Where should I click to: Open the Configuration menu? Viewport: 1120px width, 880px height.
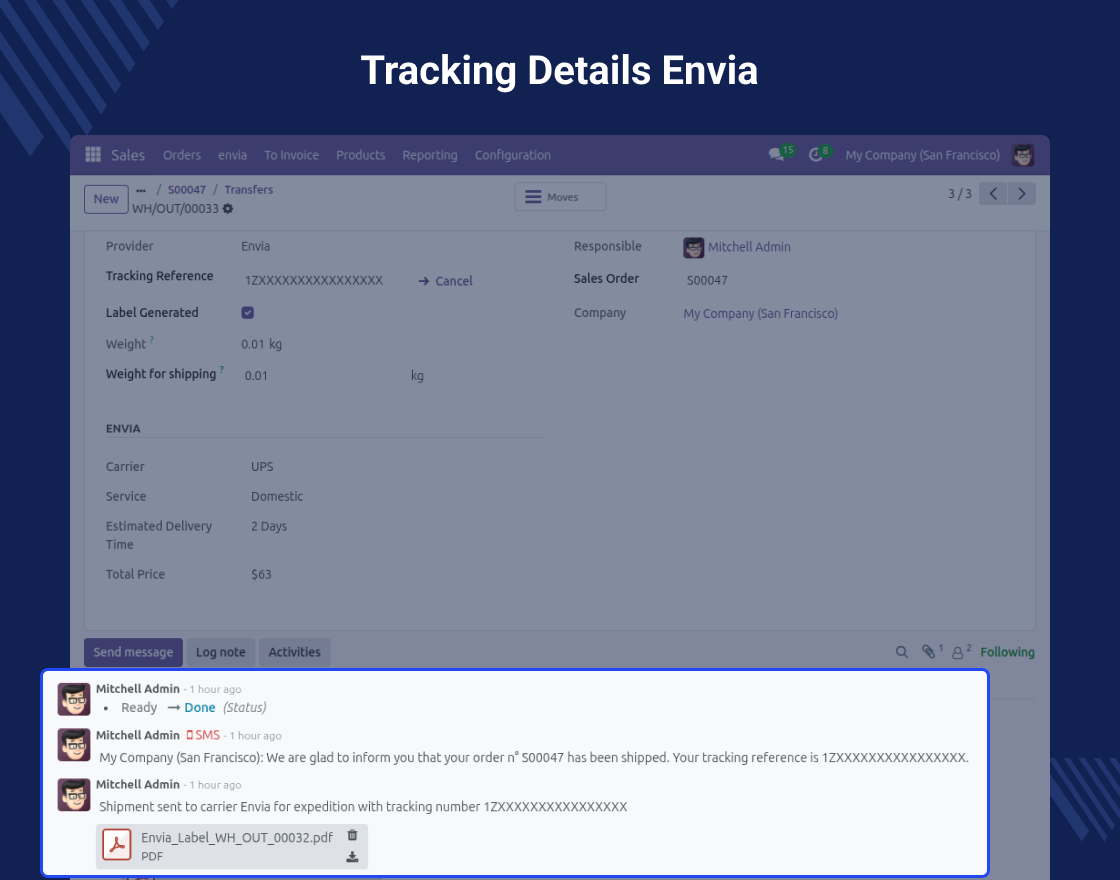512,155
